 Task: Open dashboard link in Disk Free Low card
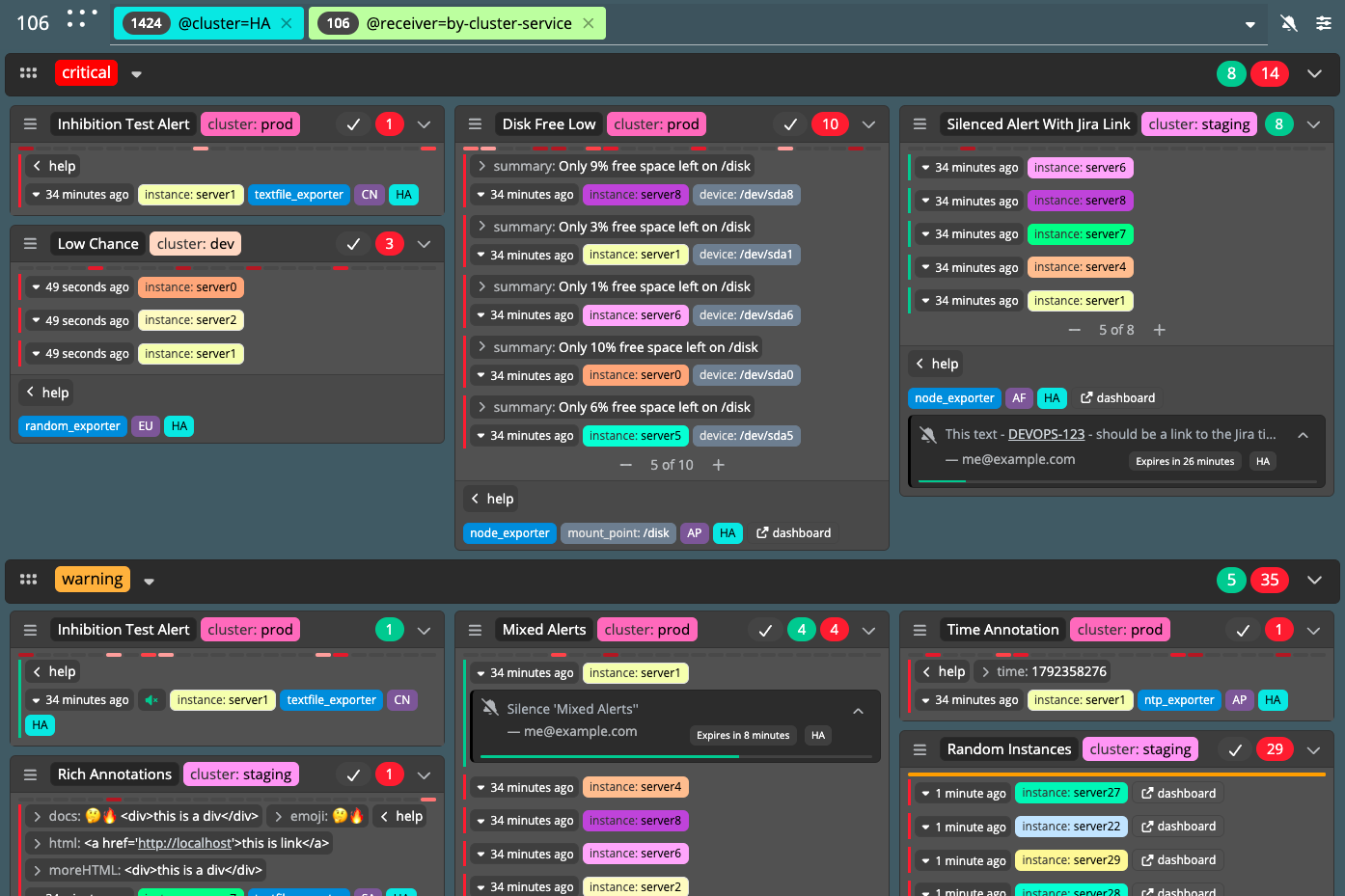(x=793, y=533)
